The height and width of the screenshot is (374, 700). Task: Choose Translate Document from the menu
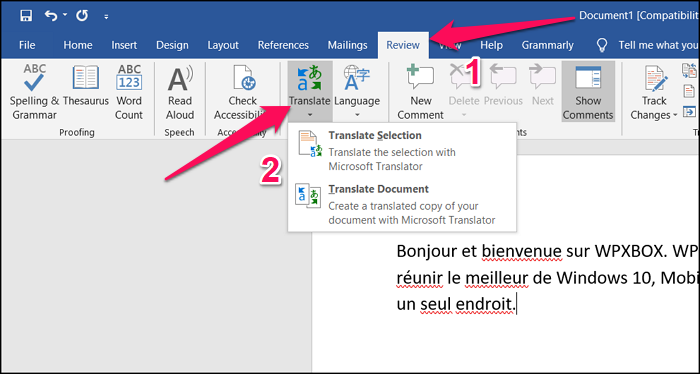click(402, 204)
